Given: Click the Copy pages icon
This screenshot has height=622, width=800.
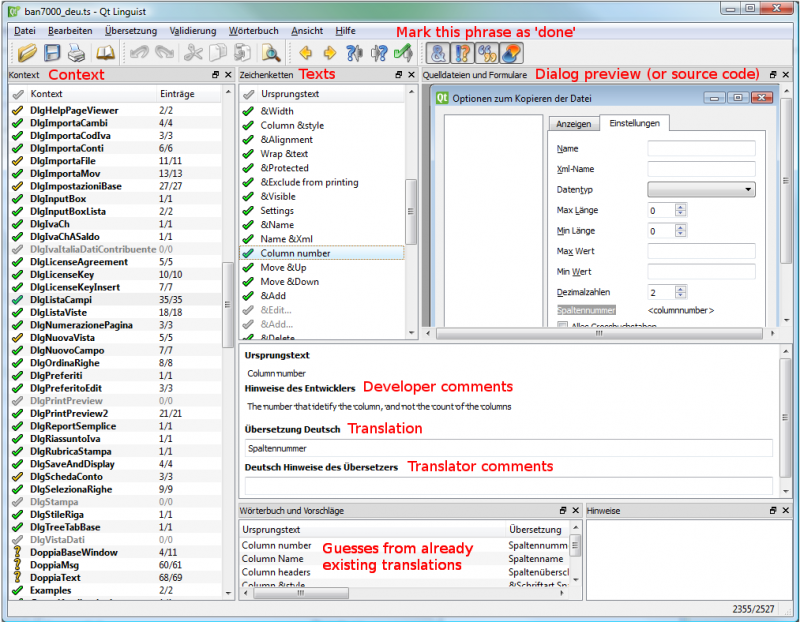Looking at the screenshot, I should (x=218, y=53).
